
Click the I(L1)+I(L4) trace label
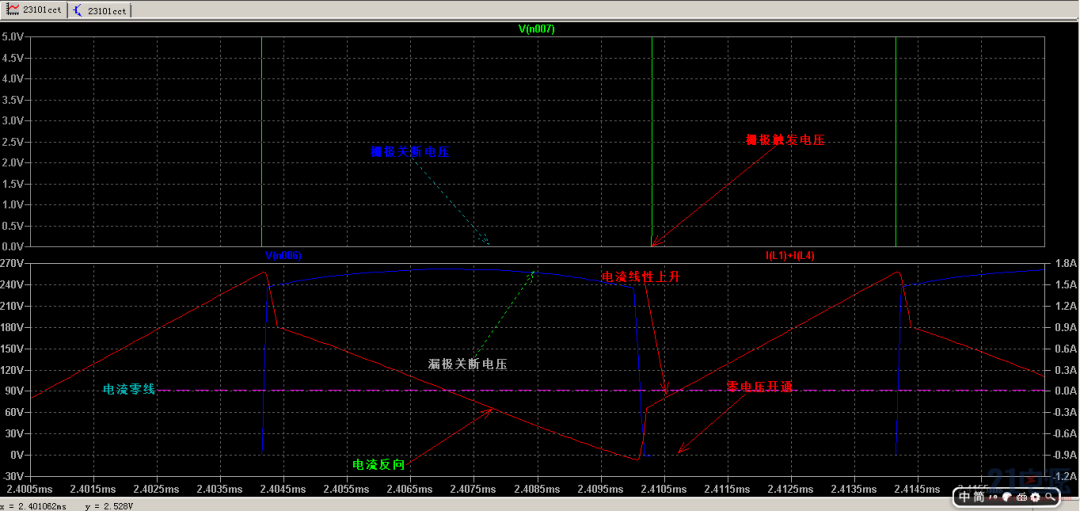(789, 256)
